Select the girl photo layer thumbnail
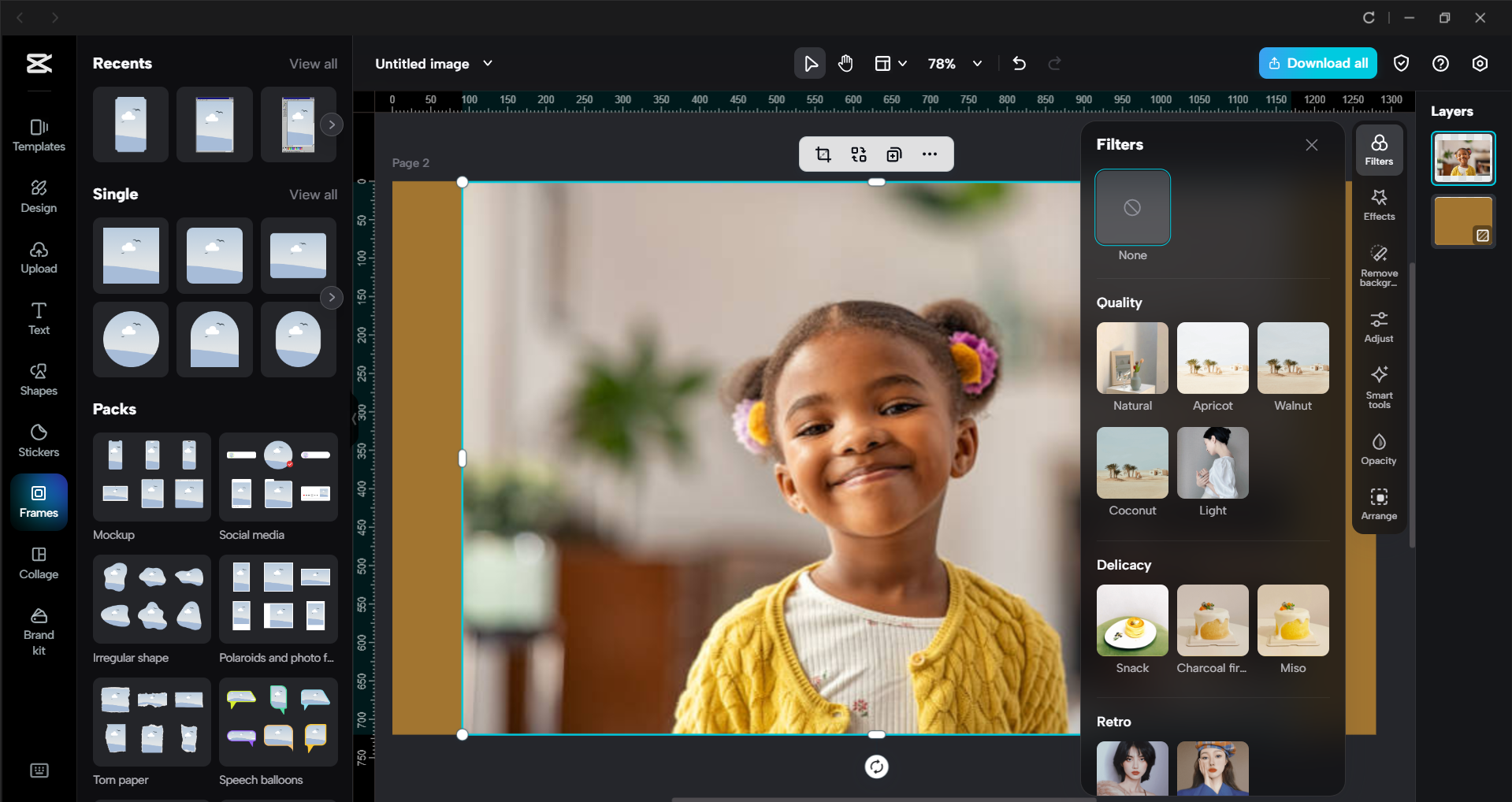The image size is (1512, 802). click(1463, 157)
